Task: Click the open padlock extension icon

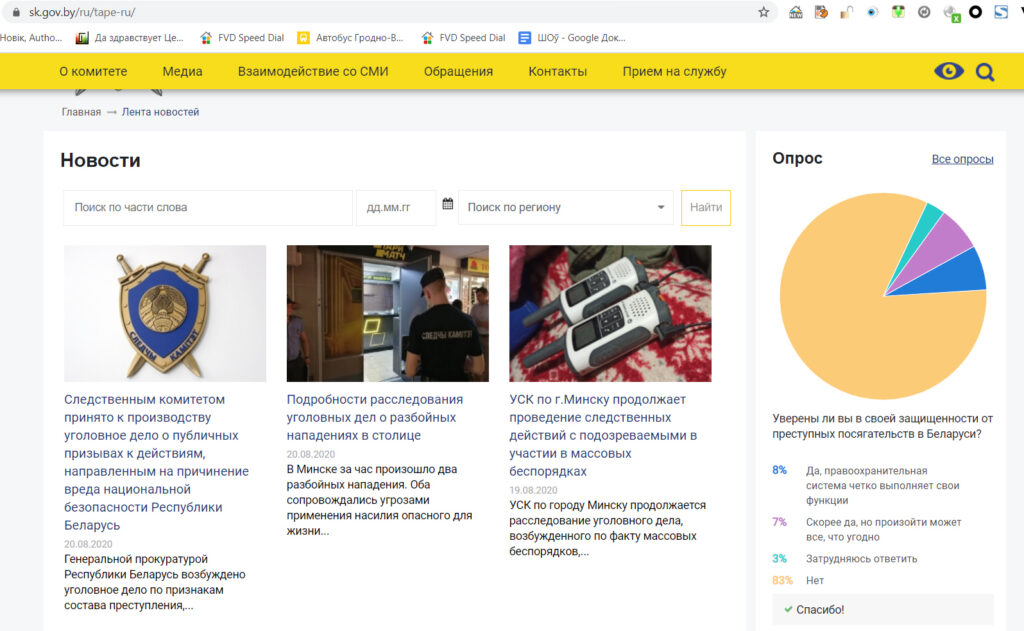Action: click(847, 11)
